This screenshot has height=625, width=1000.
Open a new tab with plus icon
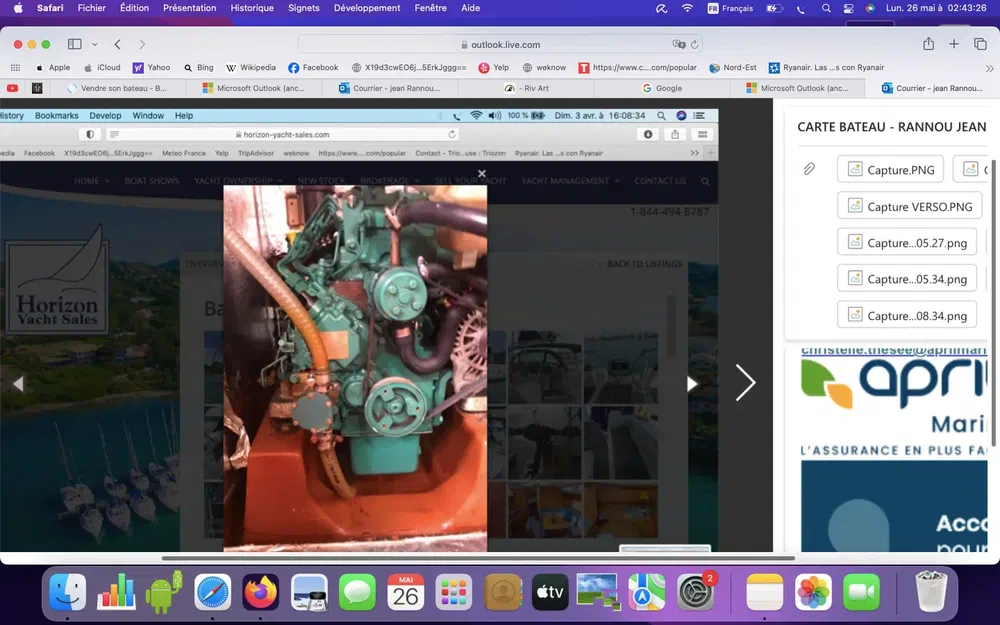point(954,44)
